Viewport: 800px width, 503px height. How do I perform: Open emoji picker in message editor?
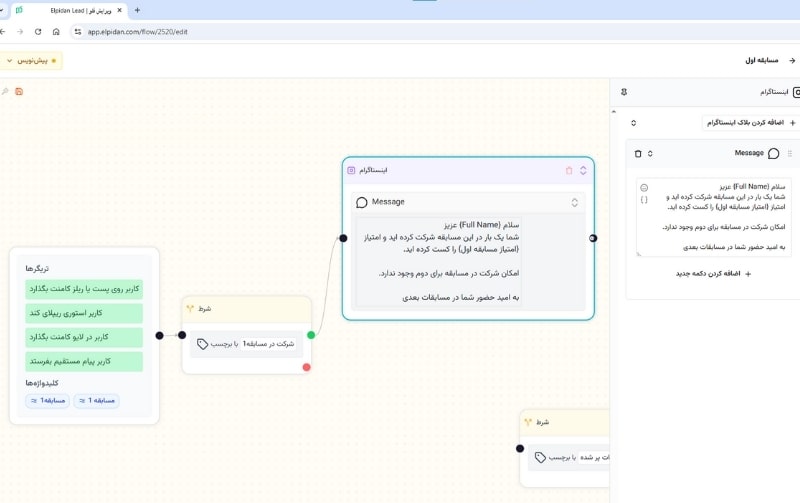[x=644, y=188]
